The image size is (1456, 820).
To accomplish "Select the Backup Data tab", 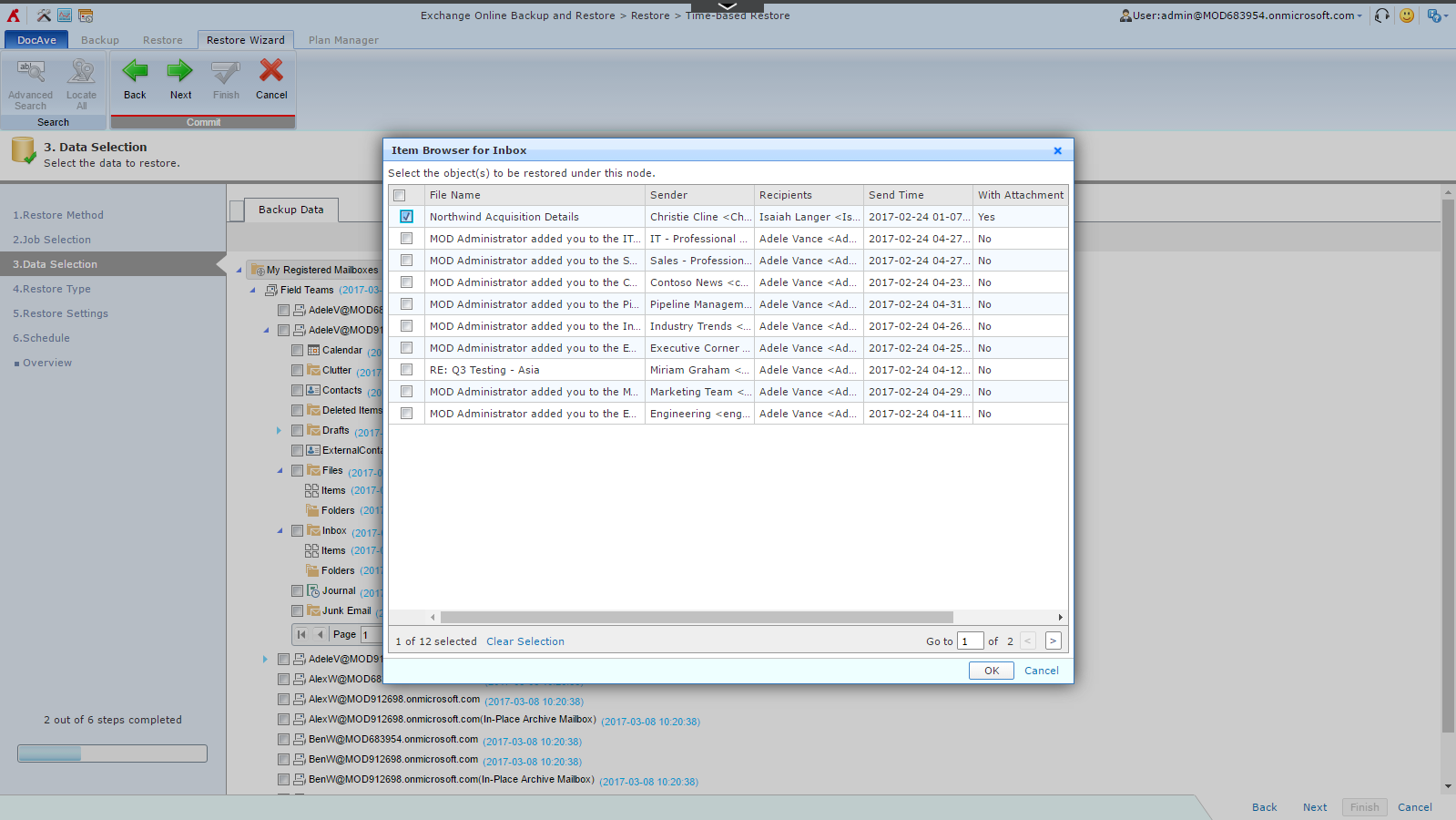I will coord(290,210).
